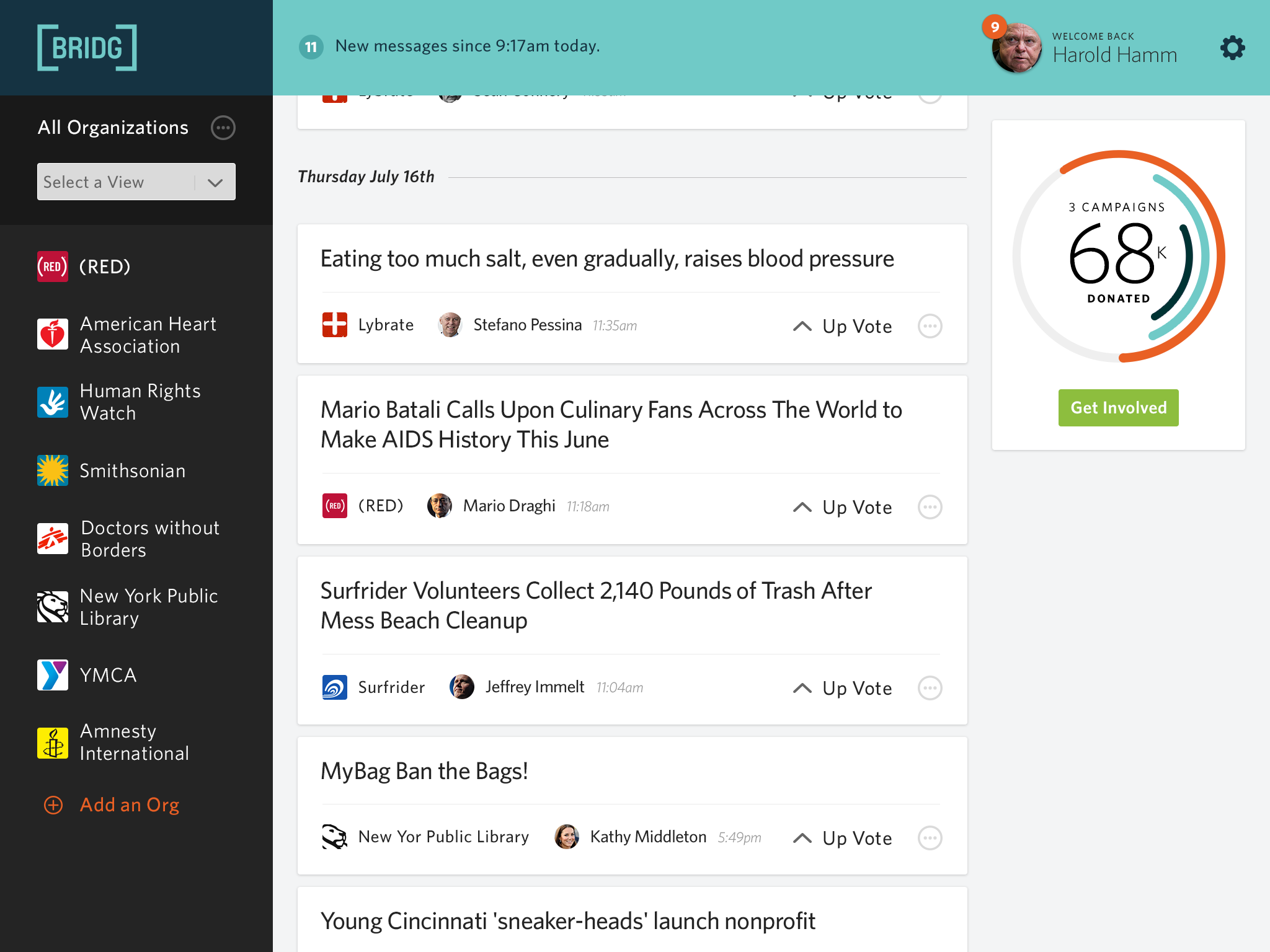Image resolution: width=1270 pixels, height=952 pixels.
Task: Select Smithsonian in sidebar
Action: [133, 470]
